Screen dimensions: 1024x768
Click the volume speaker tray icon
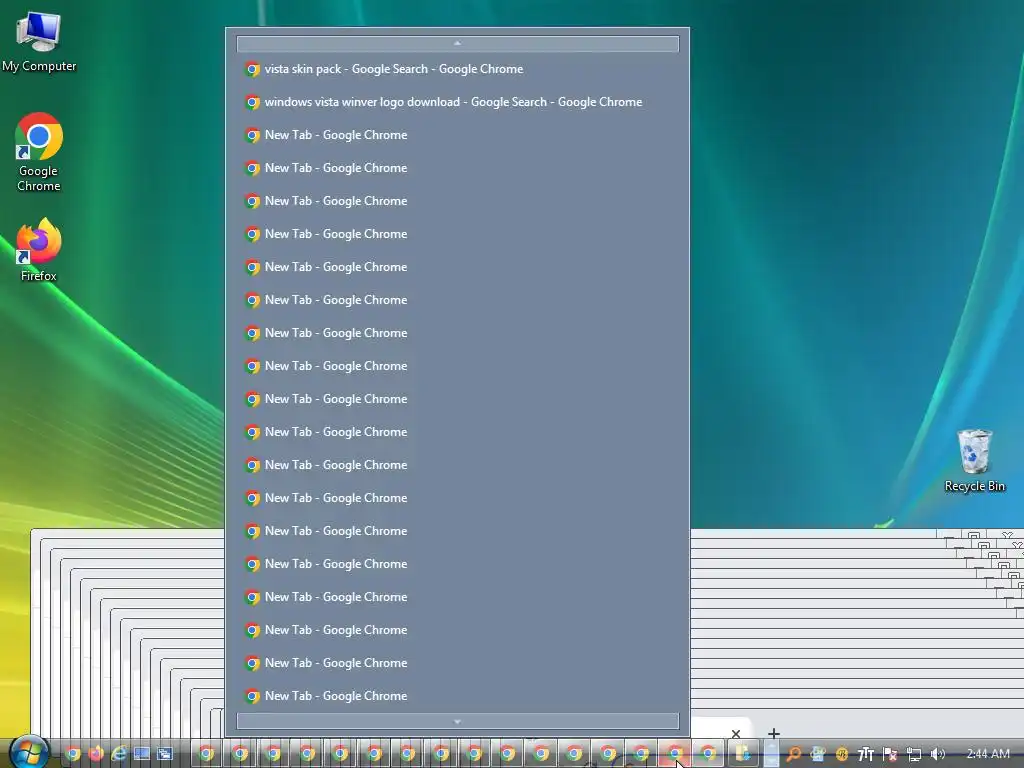(937, 754)
